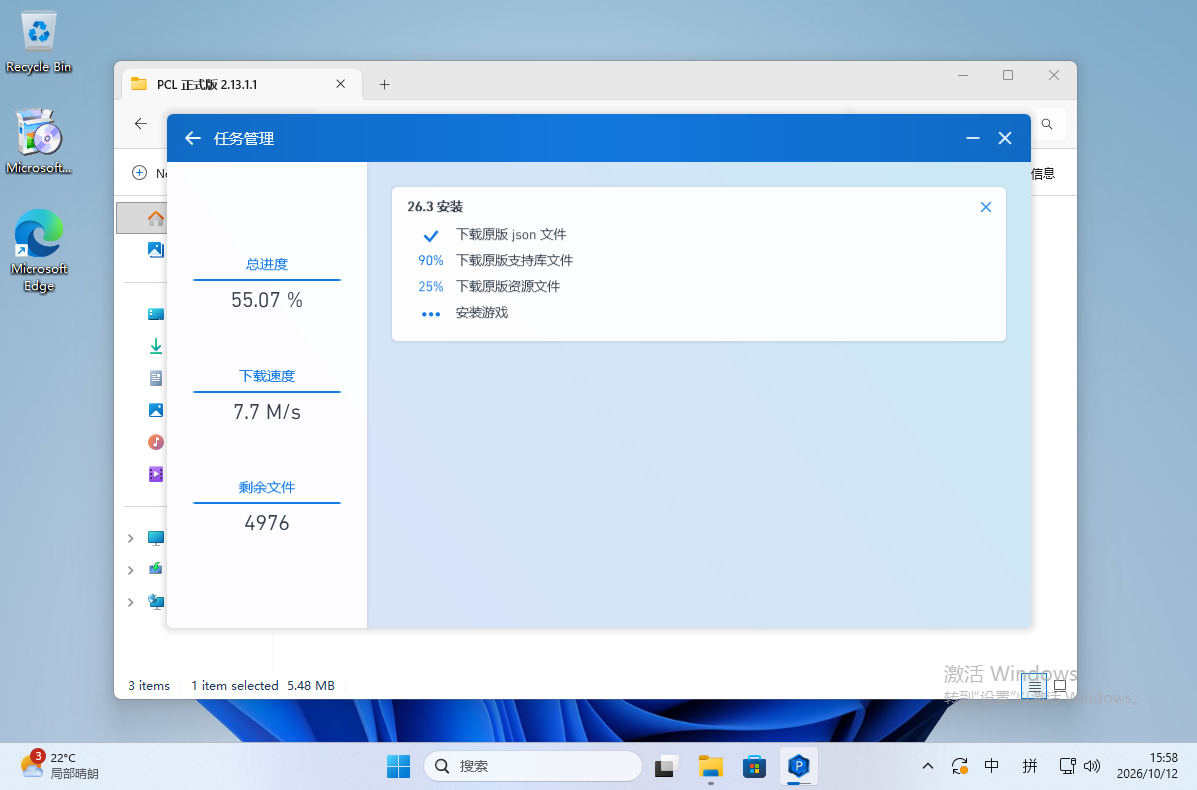Open the Home icon in the Explorer sidebar
The image size is (1197, 790).
(x=156, y=218)
